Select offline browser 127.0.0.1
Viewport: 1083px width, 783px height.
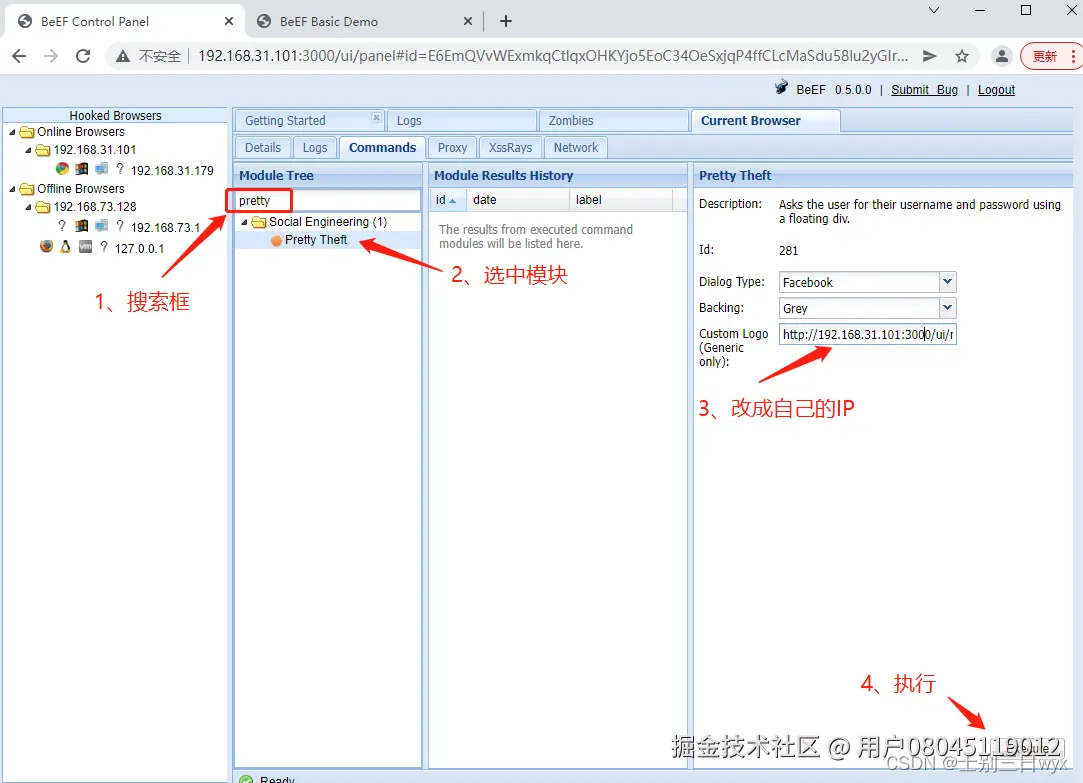[x=139, y=249]
